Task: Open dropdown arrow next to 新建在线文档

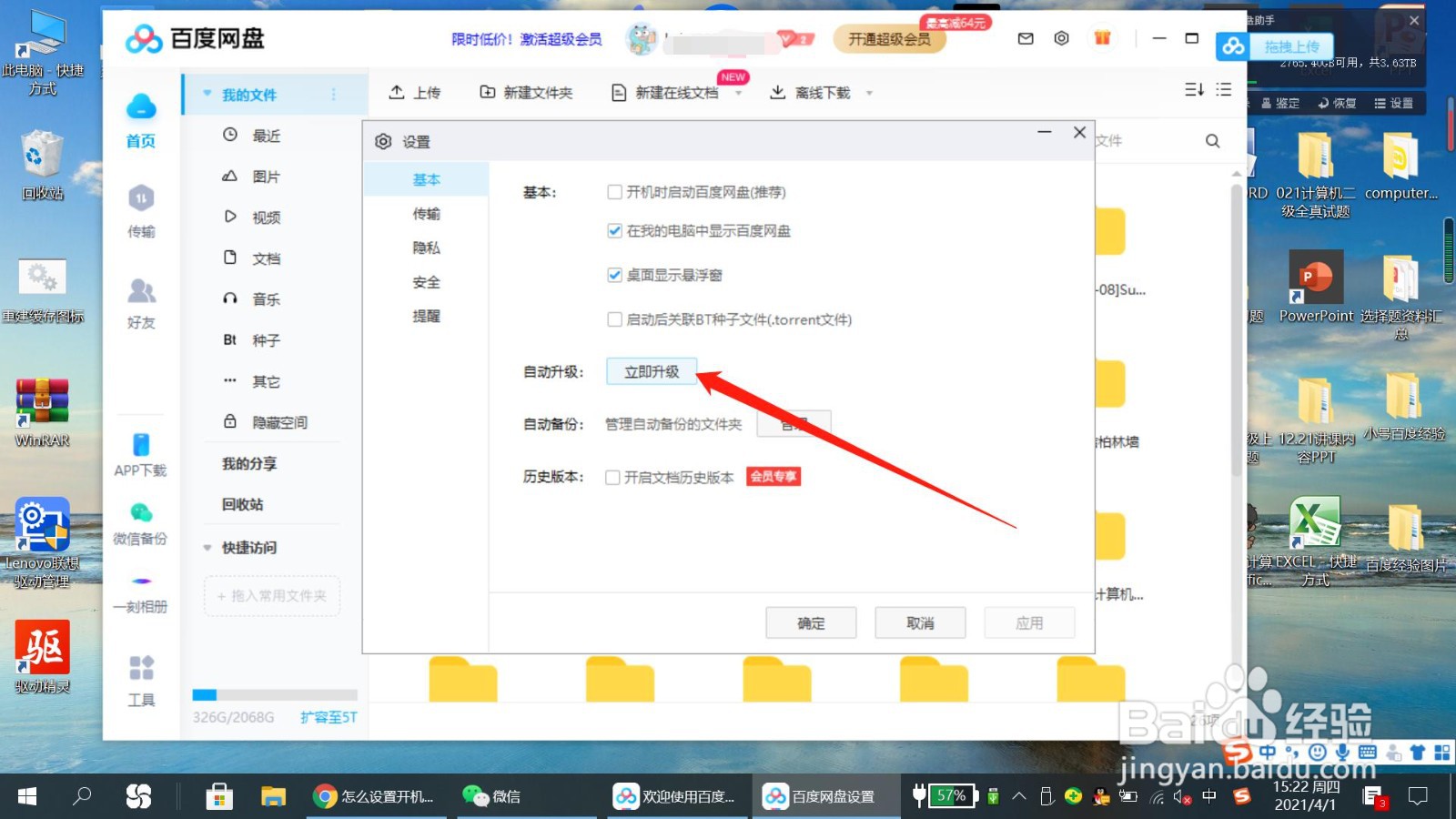Action: click(x=738, y=93)
